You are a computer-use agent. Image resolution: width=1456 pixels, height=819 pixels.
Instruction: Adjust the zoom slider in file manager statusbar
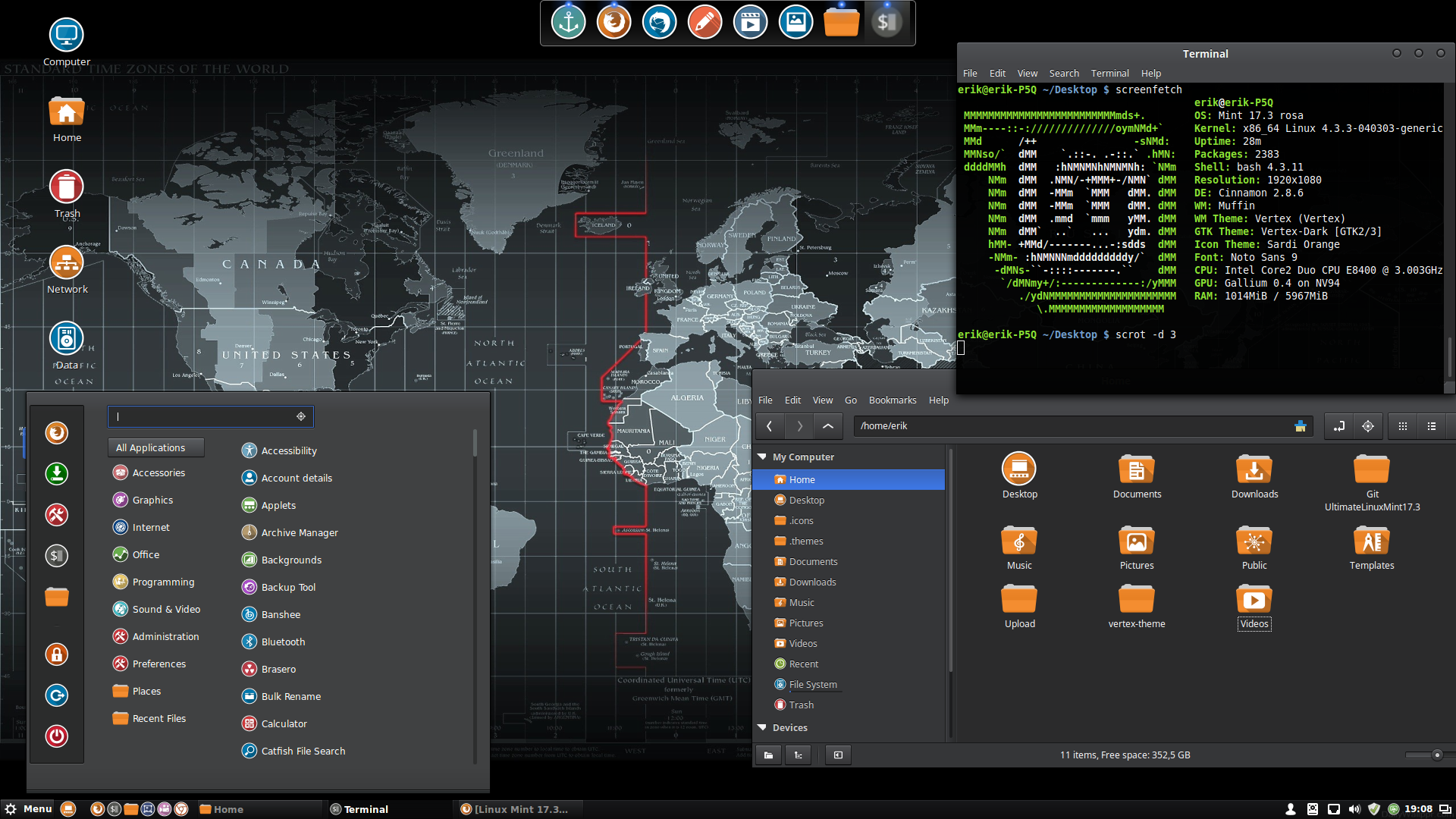(1436, 755)
